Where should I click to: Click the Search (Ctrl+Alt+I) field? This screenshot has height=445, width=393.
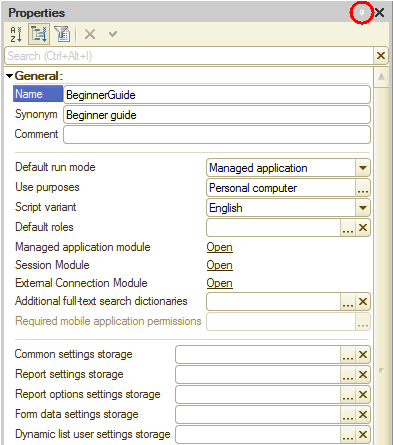point(189,56)
